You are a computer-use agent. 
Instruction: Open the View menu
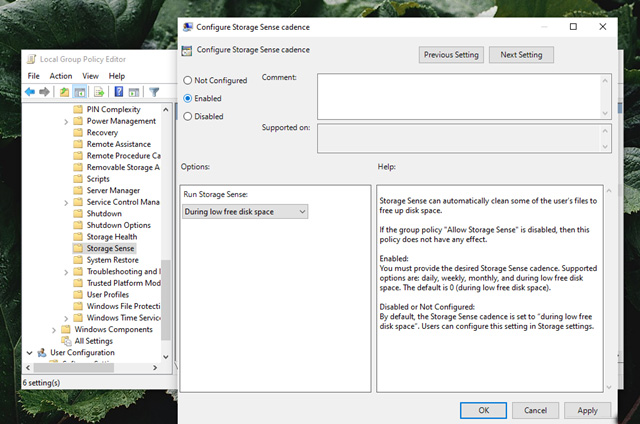click(91, 76)
